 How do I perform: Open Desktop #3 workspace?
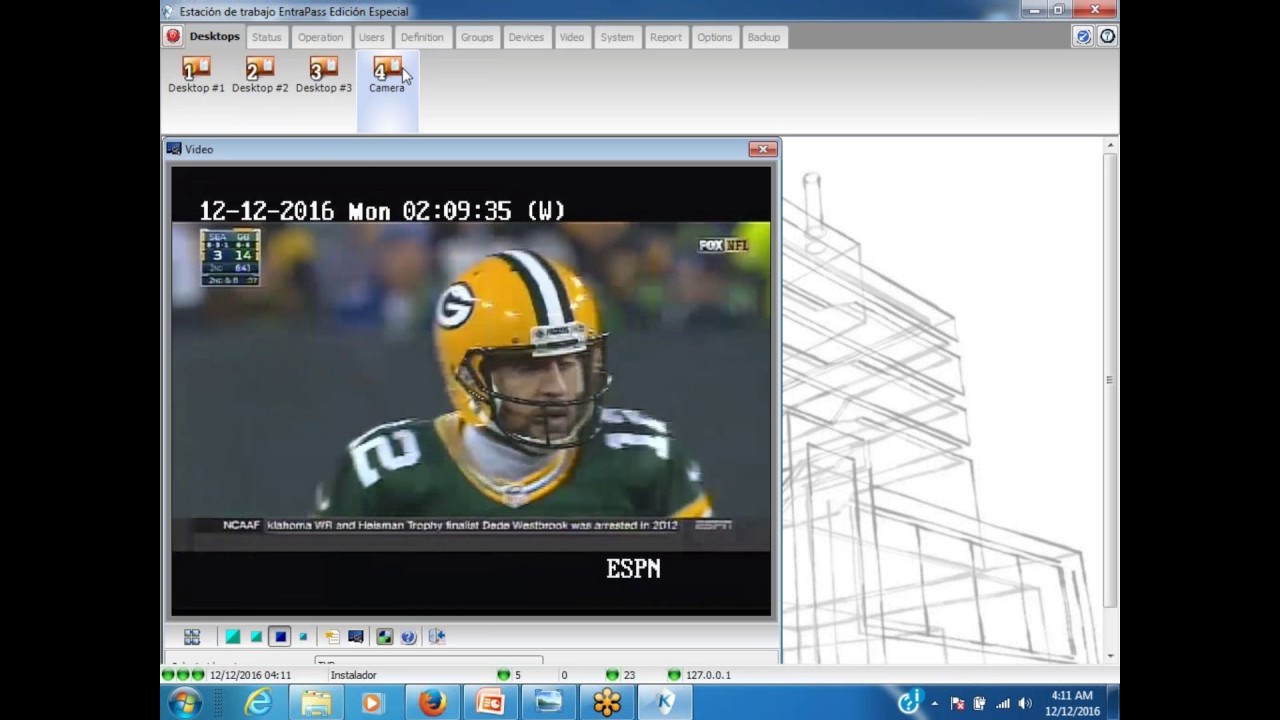point(324,75)
